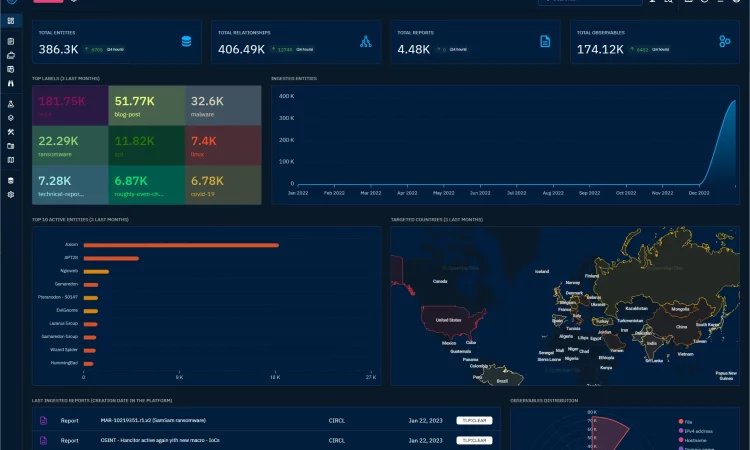The image size is (750, 450).
Task: Open the Dashboard icon in the sidebar
Action: tap(11, 21)
